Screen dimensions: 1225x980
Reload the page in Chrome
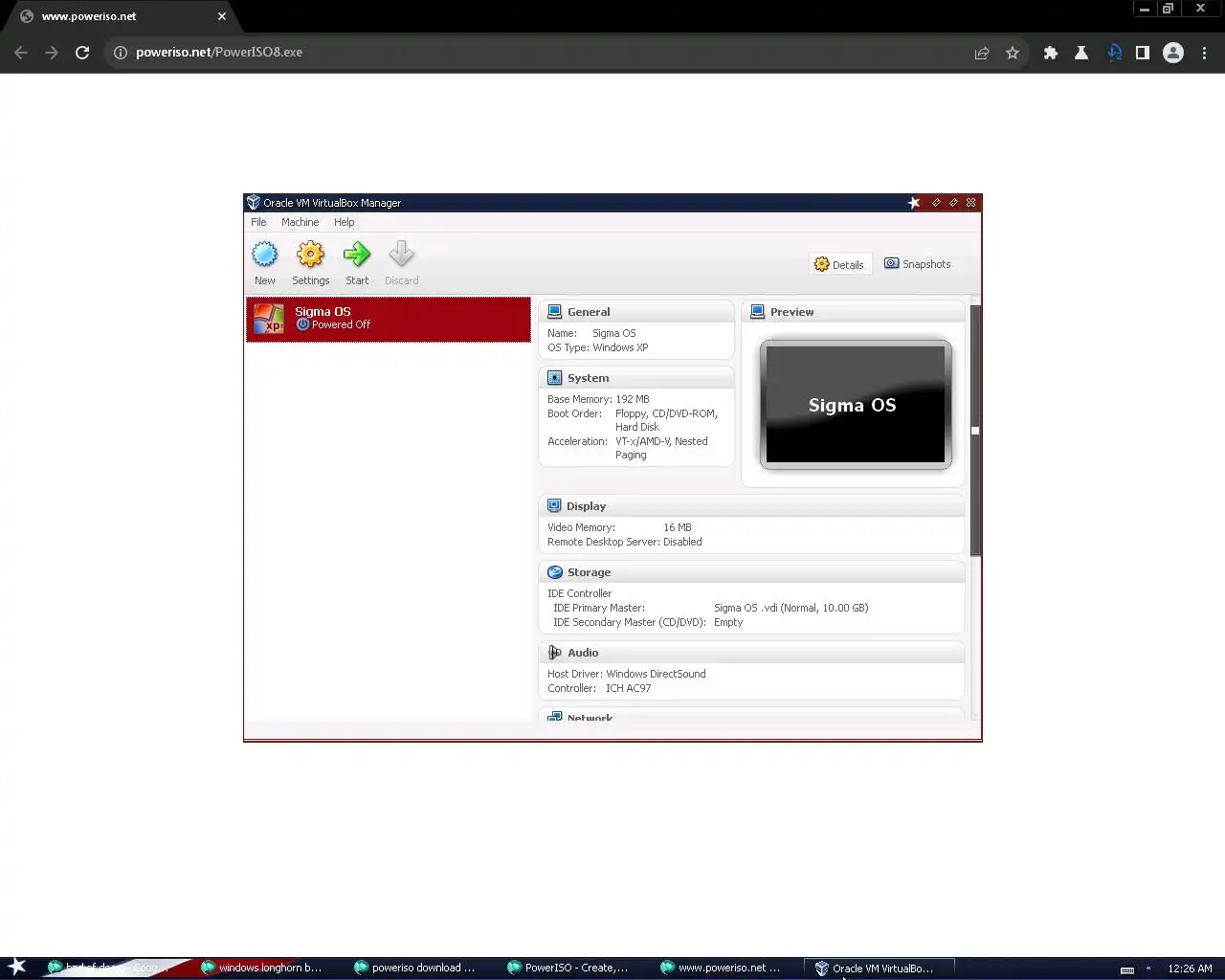coord(82,53)
